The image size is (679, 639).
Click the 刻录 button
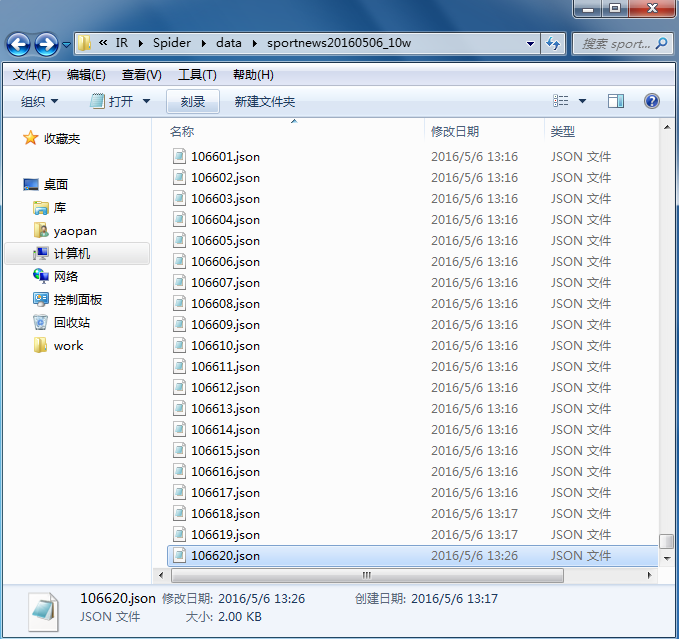[x=193, y=102]
